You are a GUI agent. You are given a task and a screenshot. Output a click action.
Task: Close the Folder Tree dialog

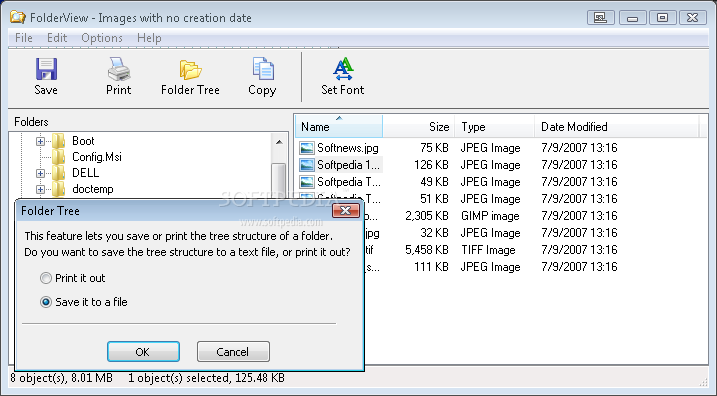[x=346, y=210]
